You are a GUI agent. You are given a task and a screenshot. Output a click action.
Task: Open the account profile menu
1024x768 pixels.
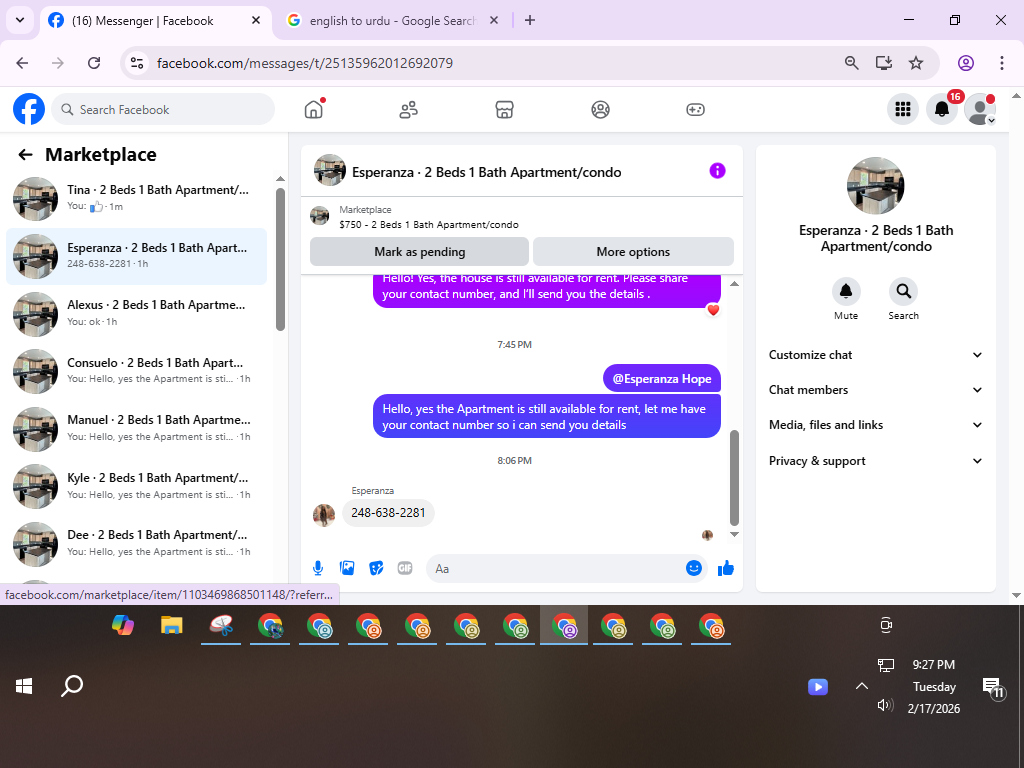tap(980, 109)
